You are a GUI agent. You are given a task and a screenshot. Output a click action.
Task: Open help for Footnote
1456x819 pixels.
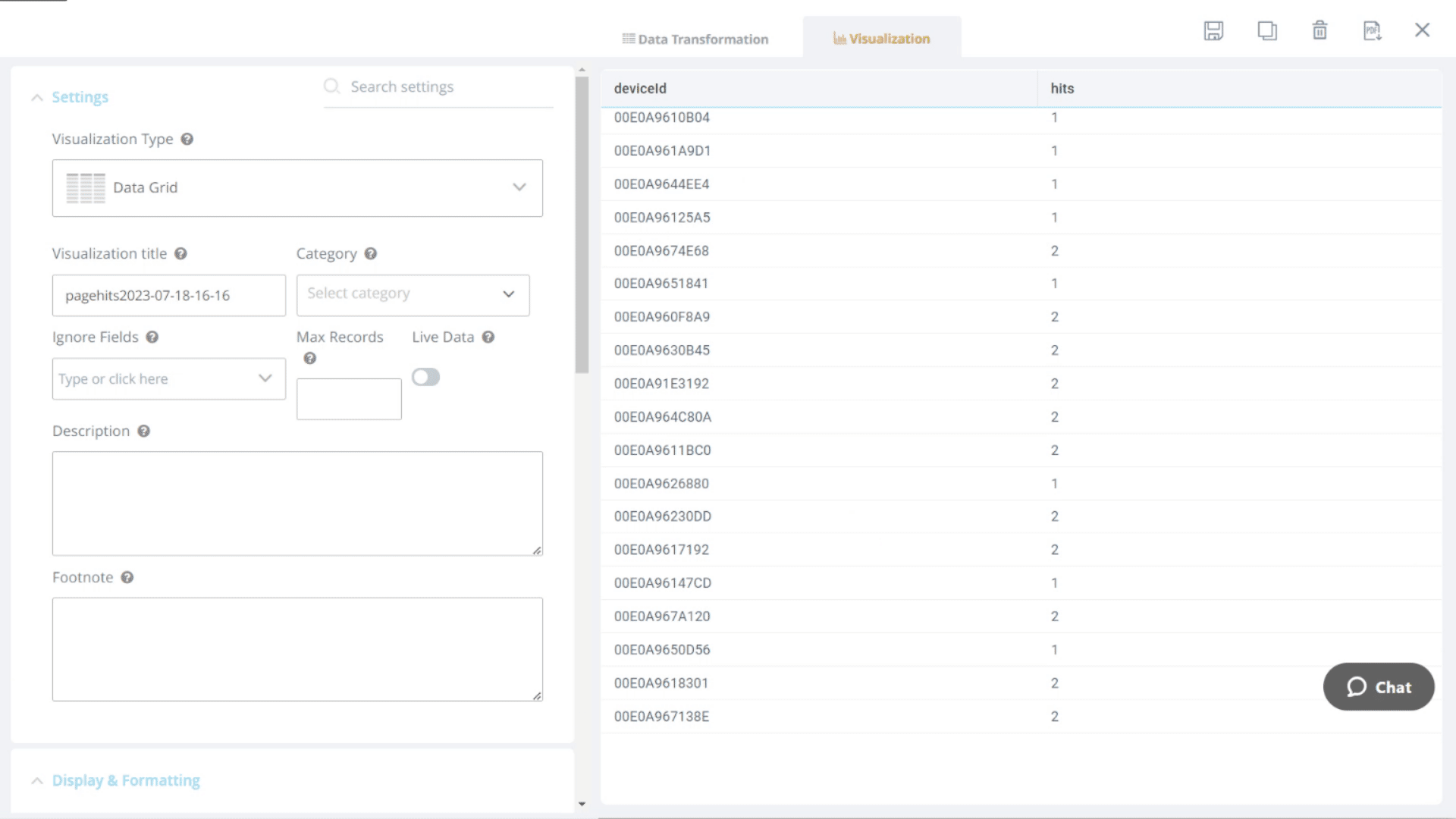coord(127,577)
